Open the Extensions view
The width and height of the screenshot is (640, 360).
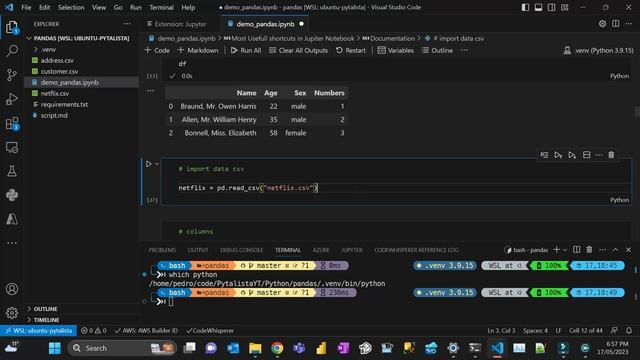point(12,123)
